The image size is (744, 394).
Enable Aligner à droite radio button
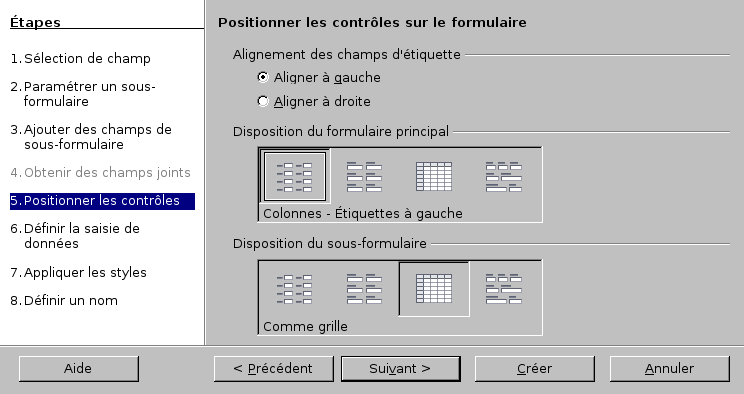pos(263,101)
